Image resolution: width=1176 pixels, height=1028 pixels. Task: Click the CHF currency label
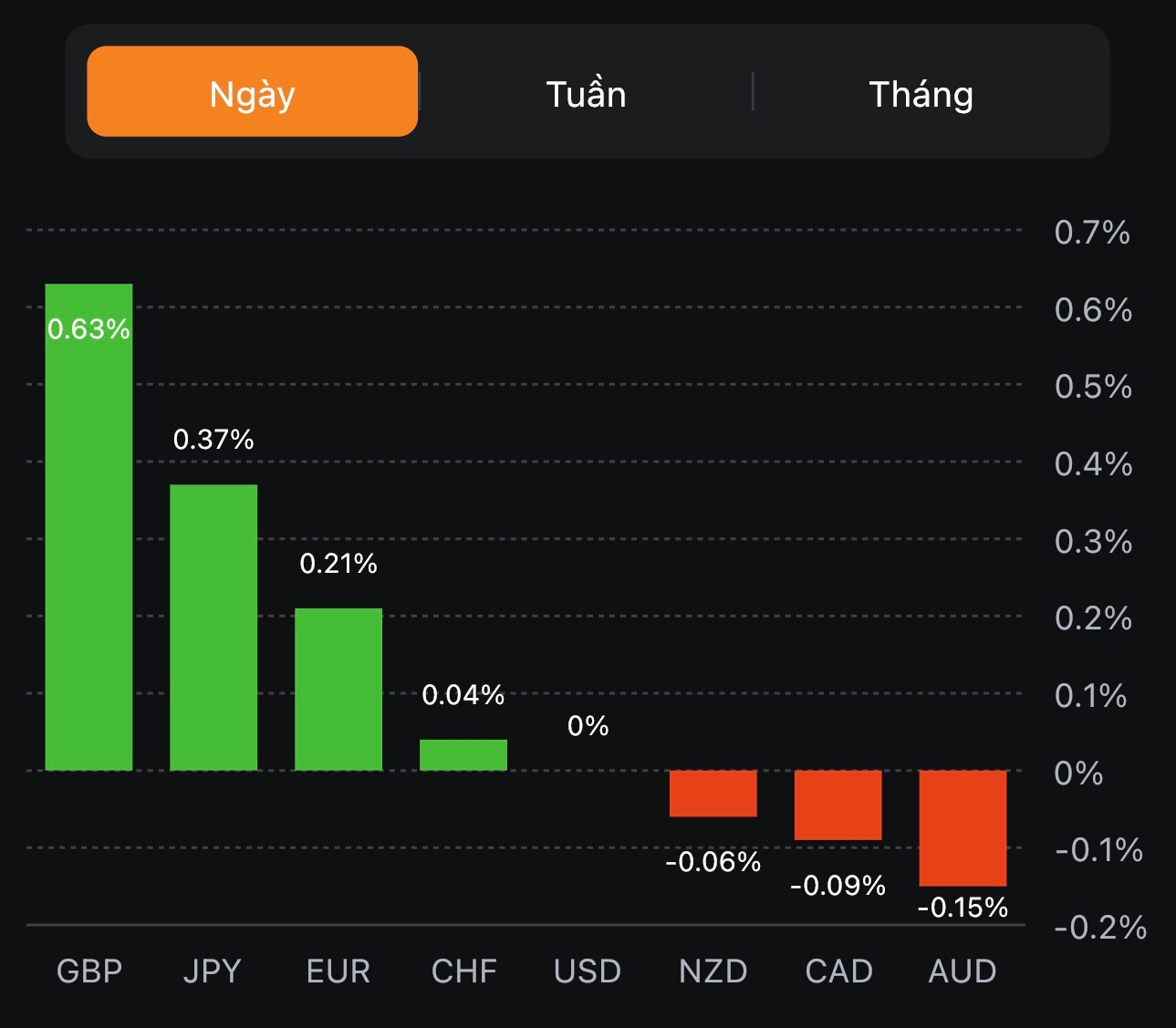point(463,971)
